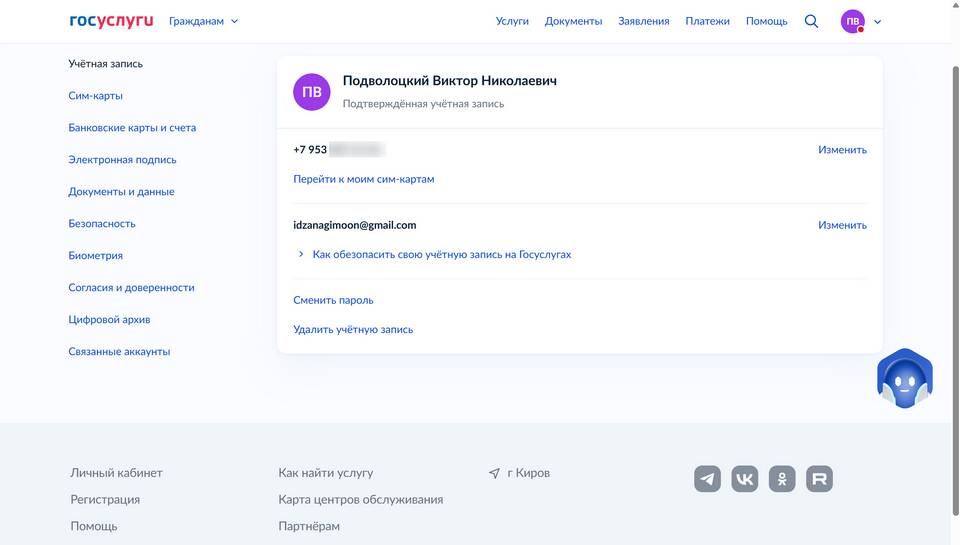Click Удалить учётную запись link
This screenshot has width=960, height=545.
click(x=353, y=329)
